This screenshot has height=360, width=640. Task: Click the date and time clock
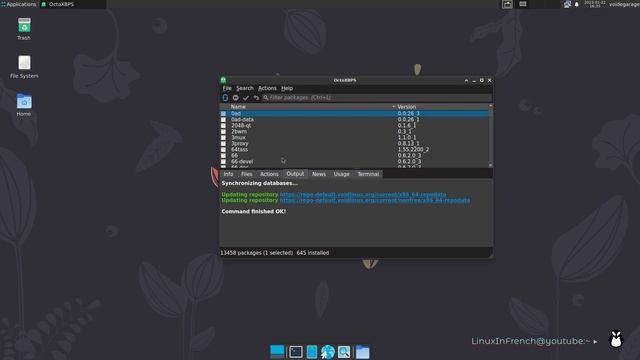594,4
